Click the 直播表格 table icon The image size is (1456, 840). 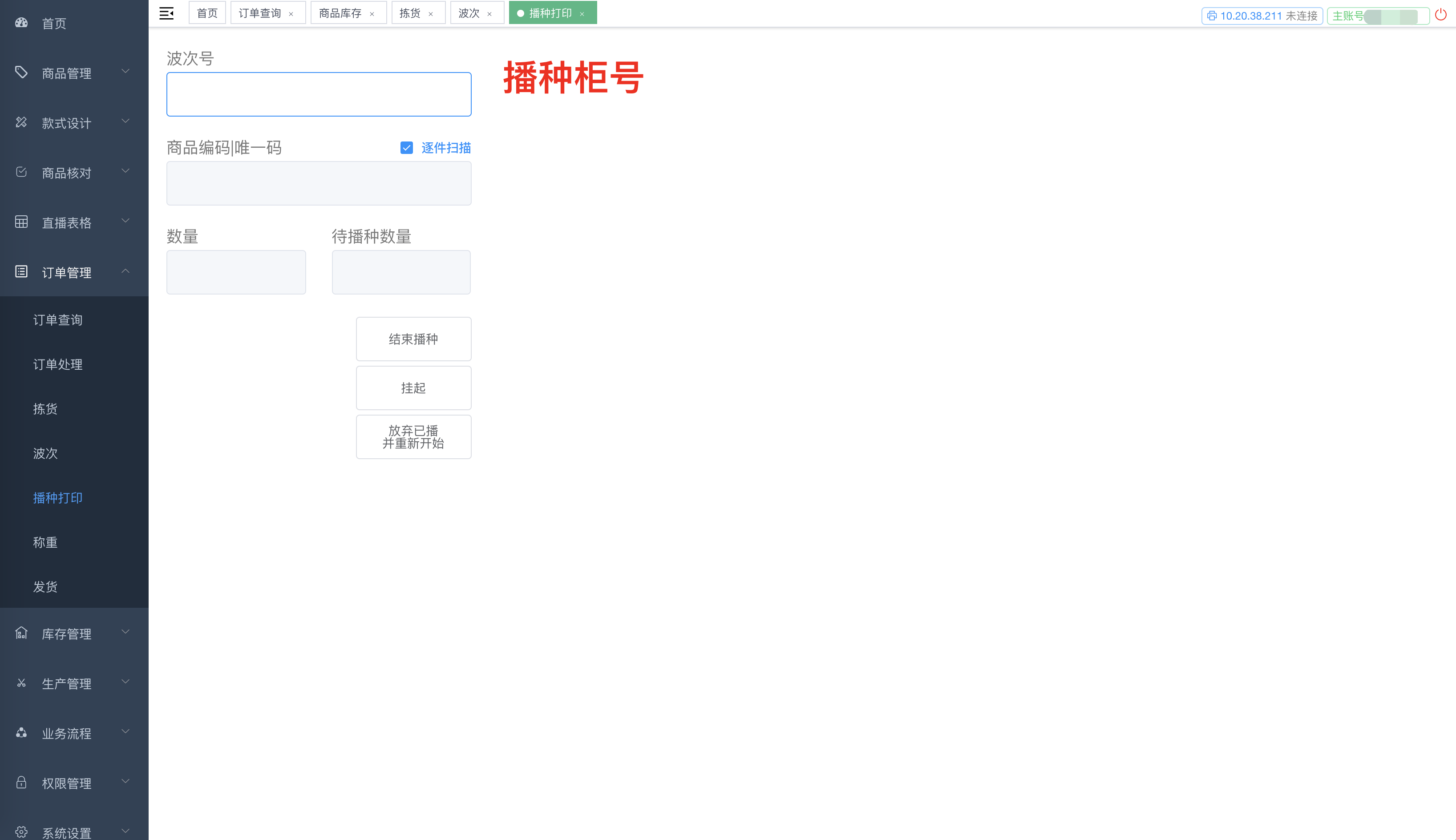21,222
